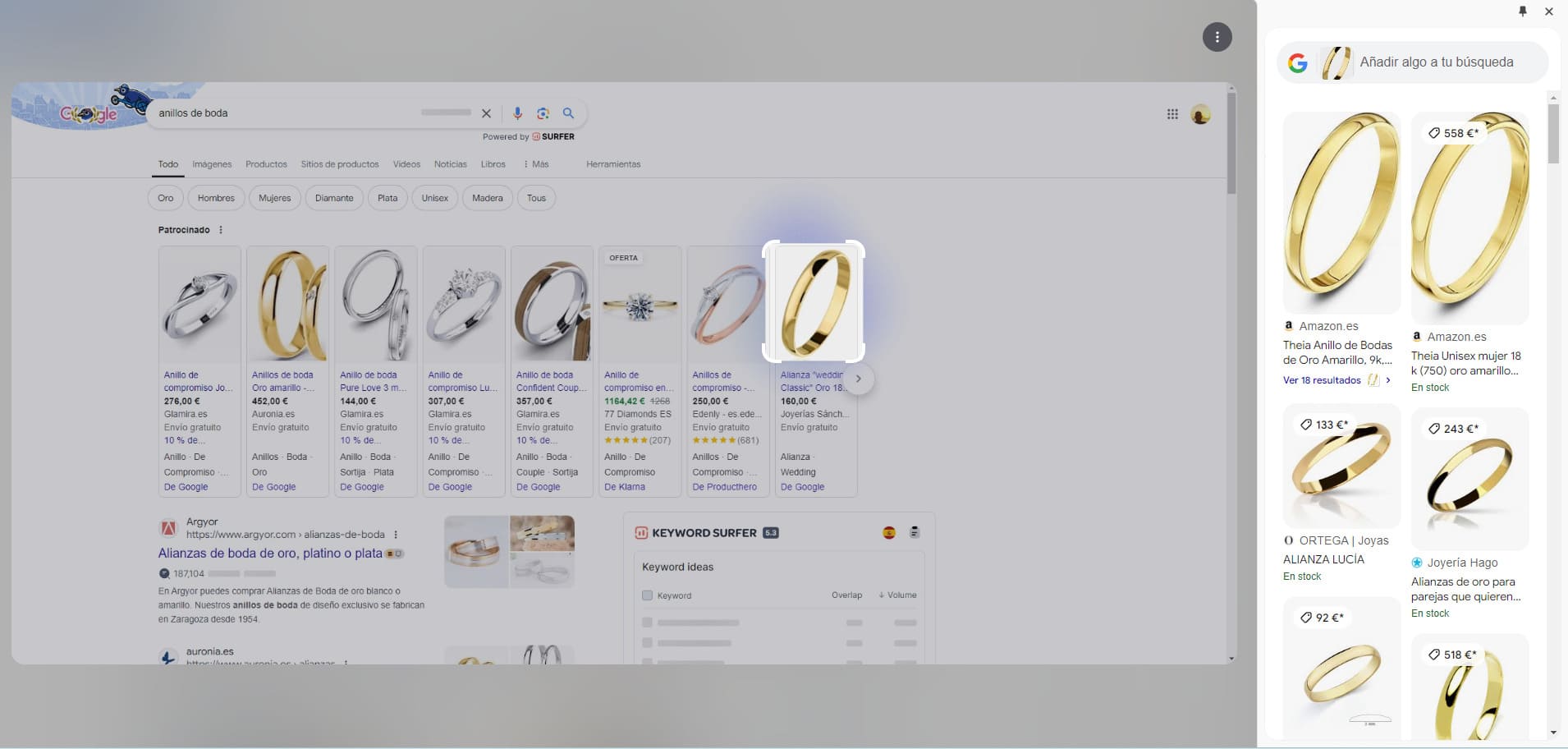Click the 518 € price tag
The height and width of the screenshot is (749, 1568).
1453,655
